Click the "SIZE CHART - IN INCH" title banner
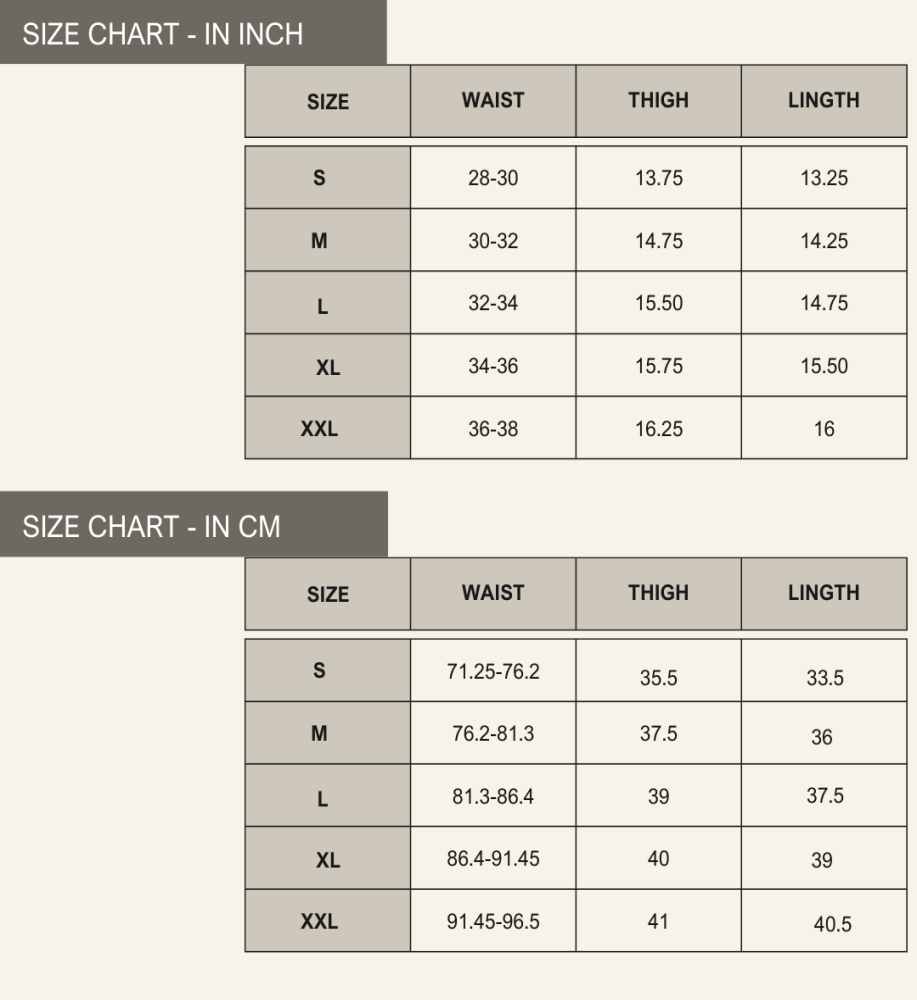Screen dimensions: 917x1000 pos(163,34)
